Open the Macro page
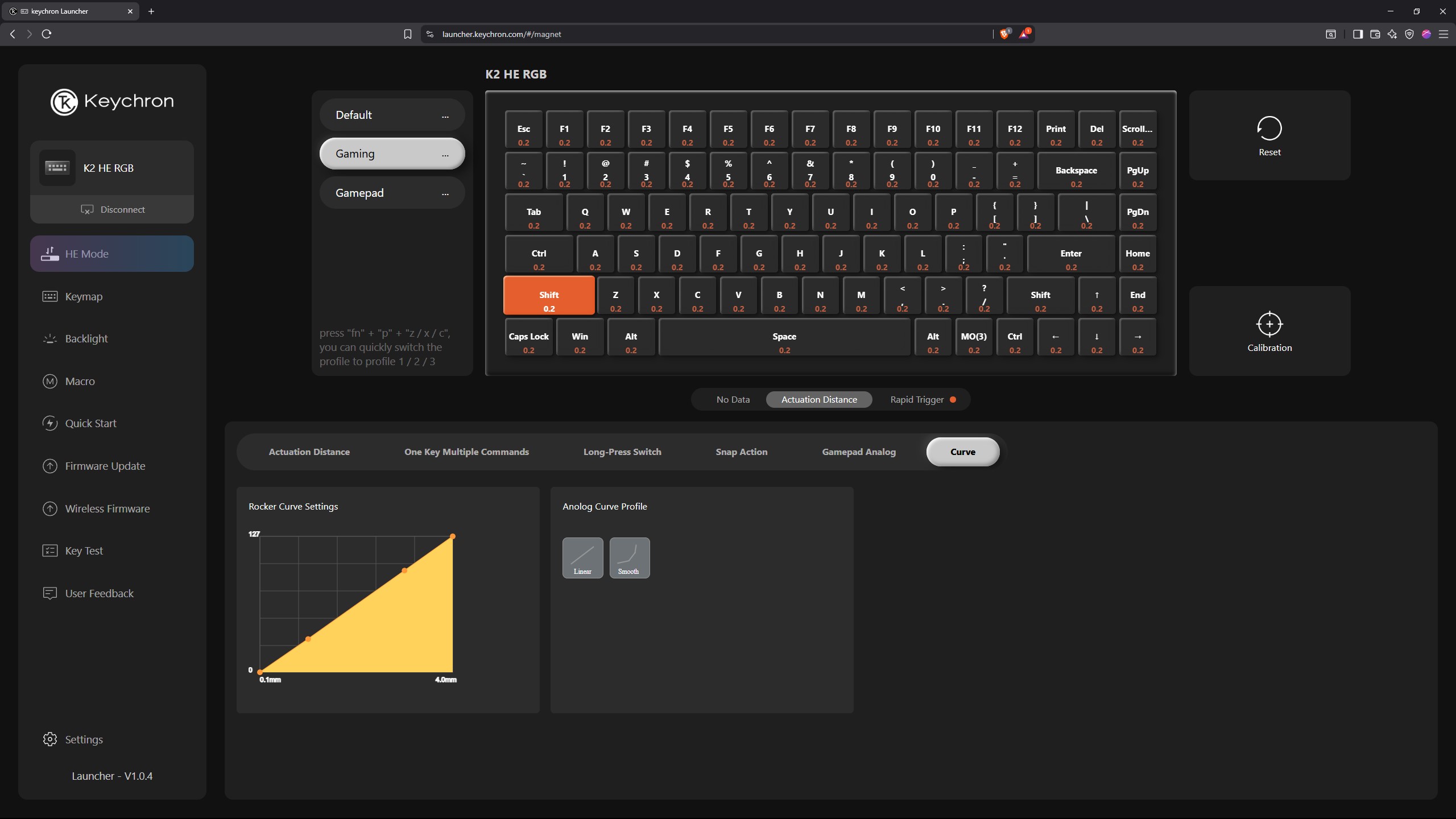Image resolution: width=1456 pixels, height=819 pixels. pyautogui.click(x=80, y=381)
